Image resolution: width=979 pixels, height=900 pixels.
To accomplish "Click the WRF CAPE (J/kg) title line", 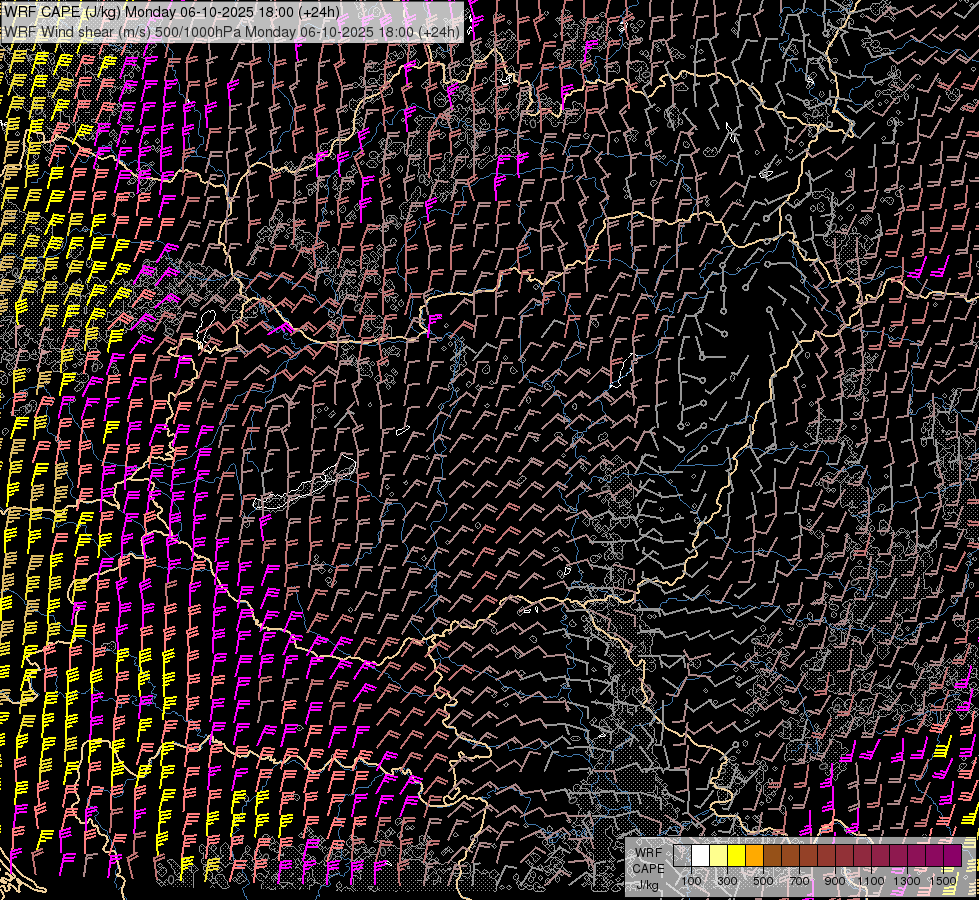I will pyautogui.click(x=172, y=12).
